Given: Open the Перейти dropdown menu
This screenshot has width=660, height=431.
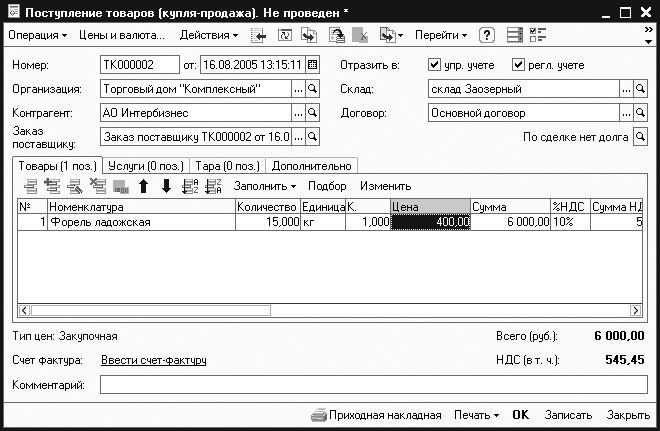Looking at the screenshot, I should (441, 35).
